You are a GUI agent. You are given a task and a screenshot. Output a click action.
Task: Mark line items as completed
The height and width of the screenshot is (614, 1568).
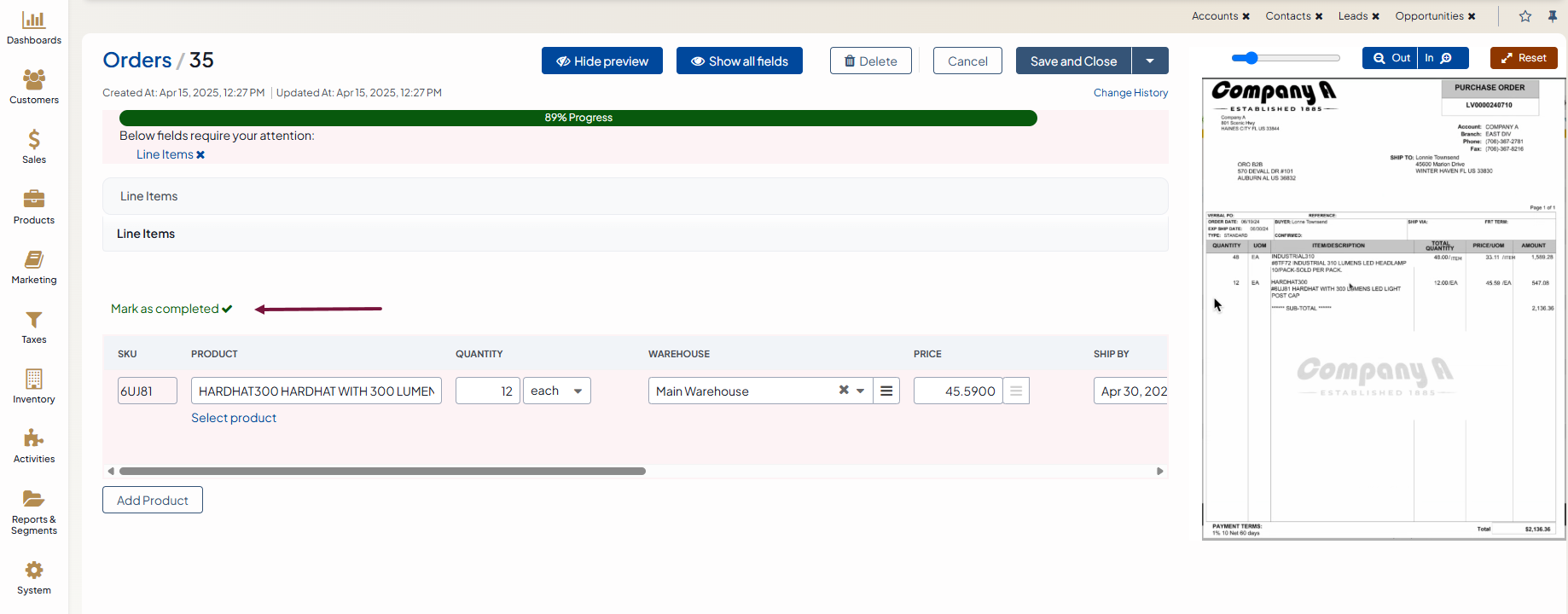pyautogui.click(x=171, y=309)
